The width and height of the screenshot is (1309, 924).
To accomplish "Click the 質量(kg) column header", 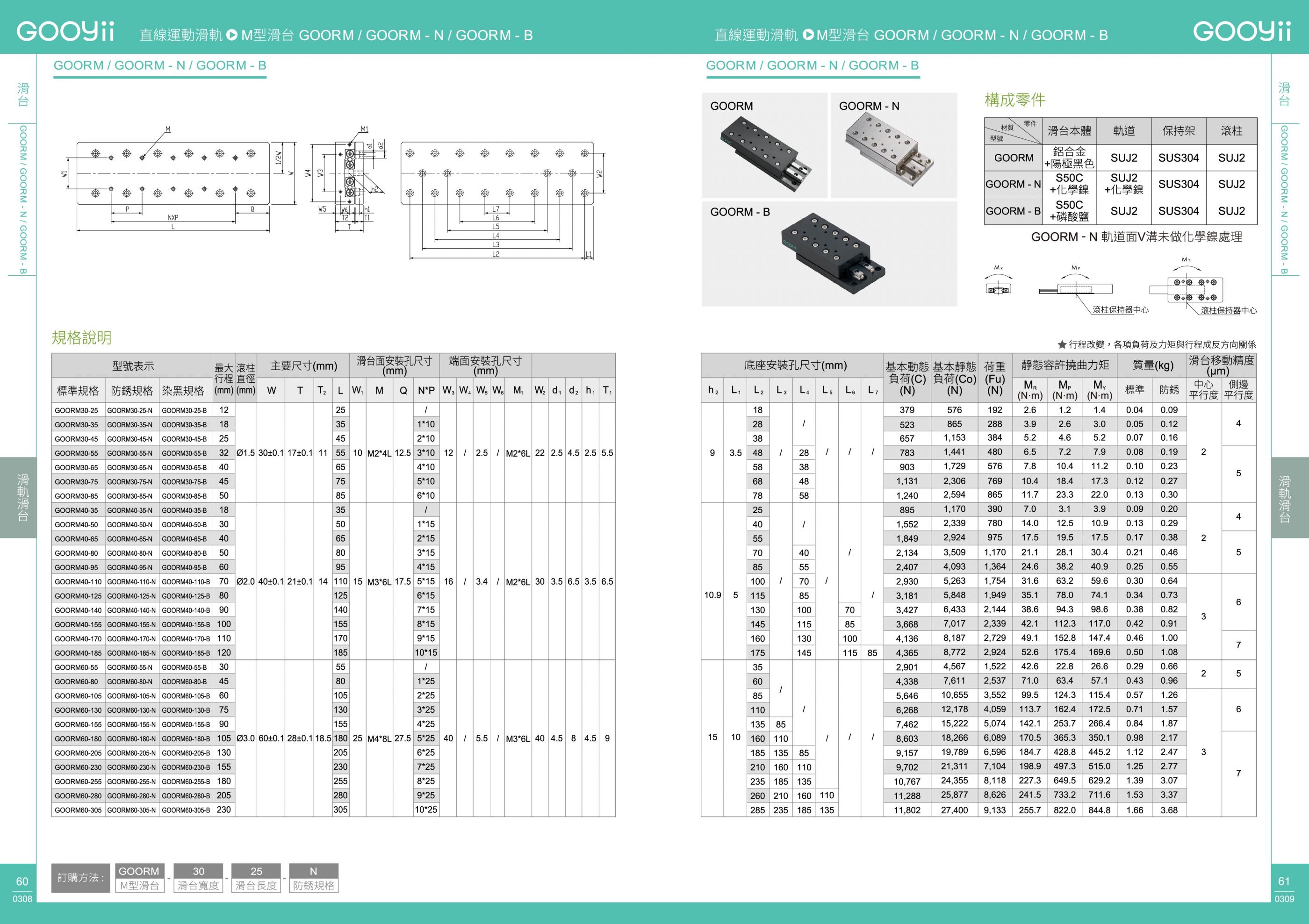I will point(1151,365).
